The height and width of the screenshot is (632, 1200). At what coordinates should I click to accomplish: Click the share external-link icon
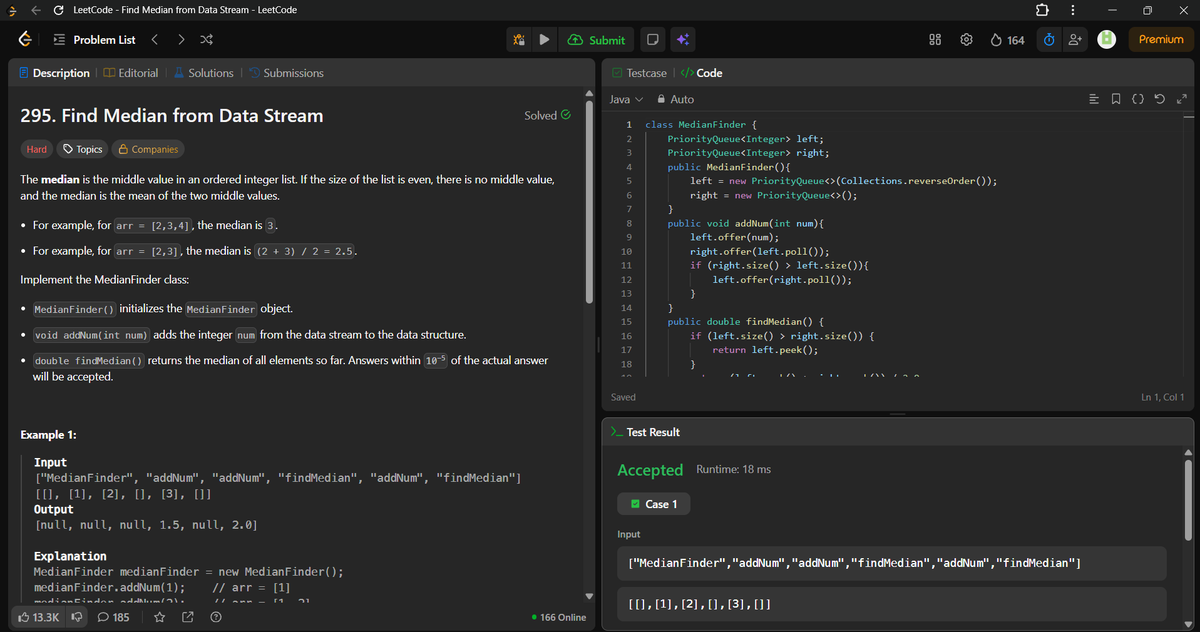tap(187, 617)
